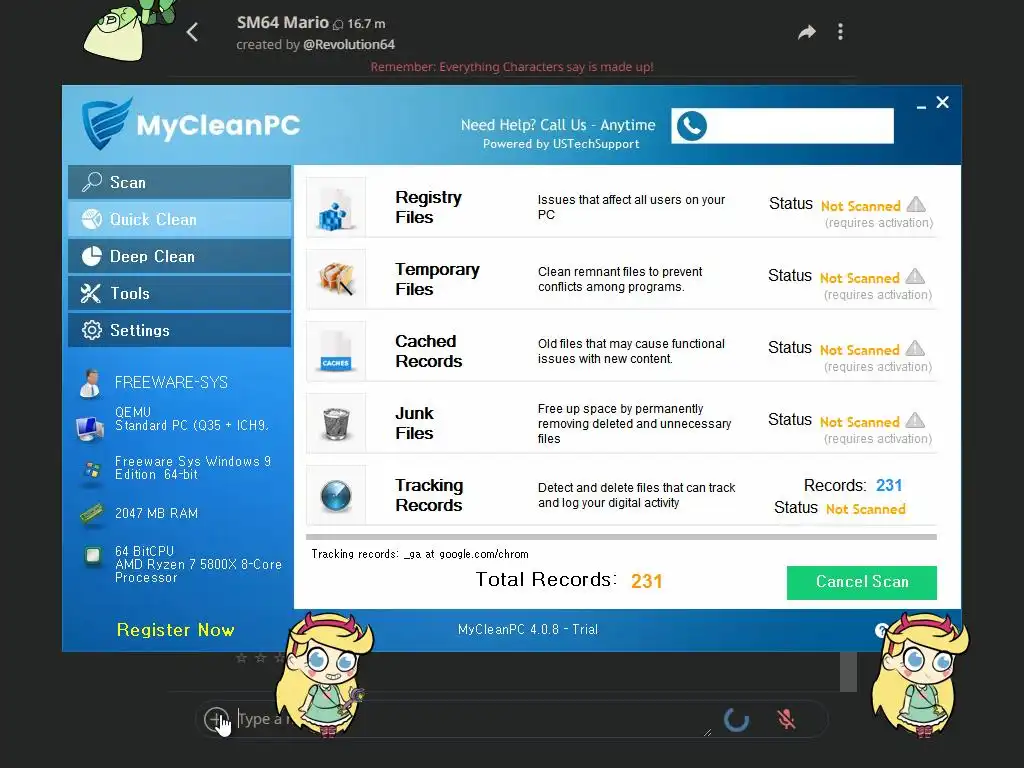Click the MyCleanPC 4.0.8 - Trial text
Viewport: 1024px width, 768px height.
tap(528, 630)
